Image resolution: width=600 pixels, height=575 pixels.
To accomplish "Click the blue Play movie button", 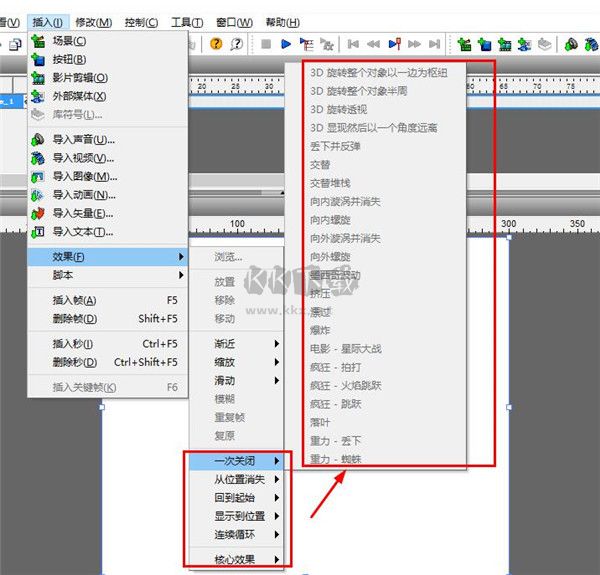I will 286,44.
